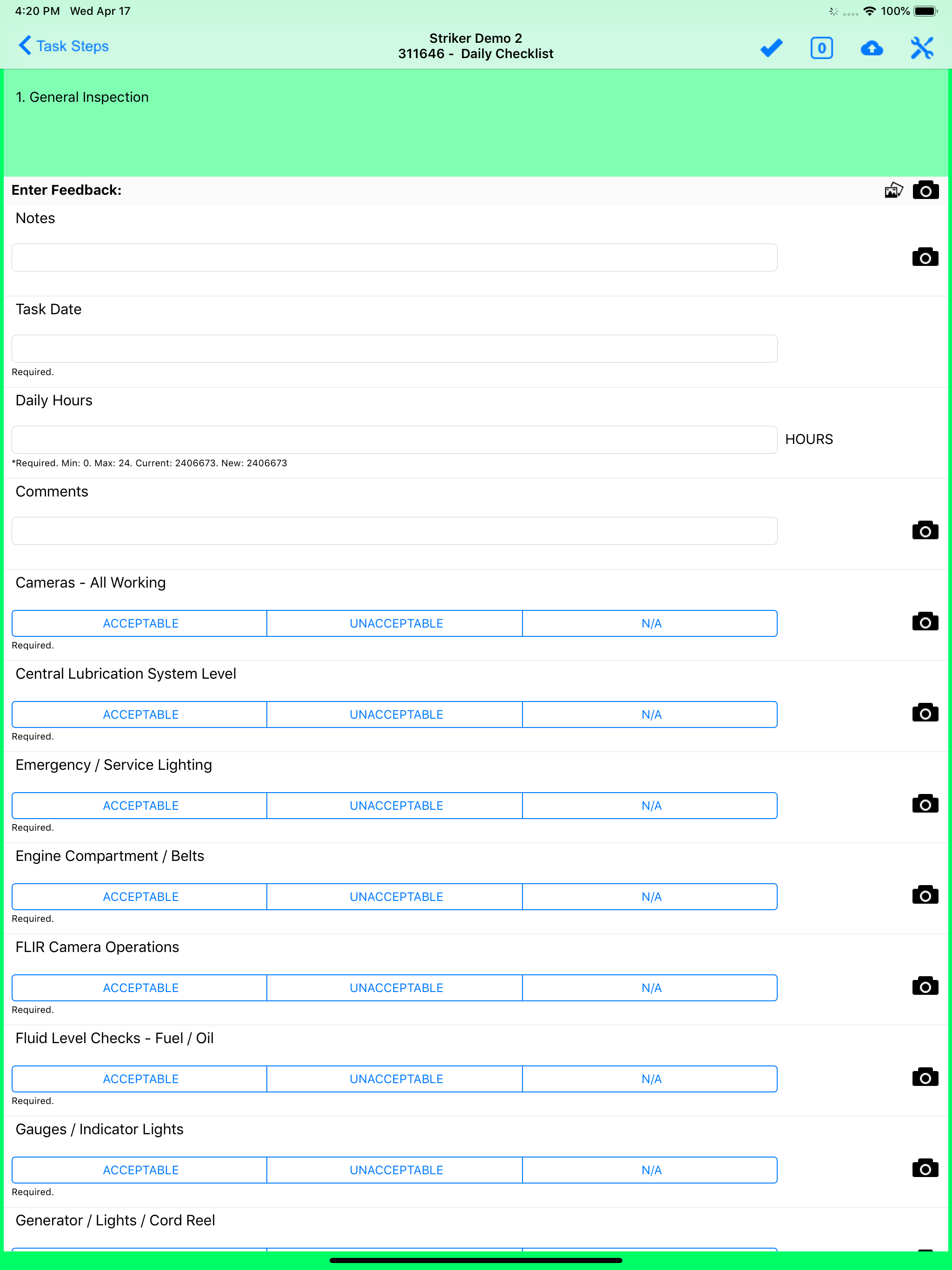Tap '311646 - Daily Checklist' subtitle
952x1270 pixels.
click(476, 54)
